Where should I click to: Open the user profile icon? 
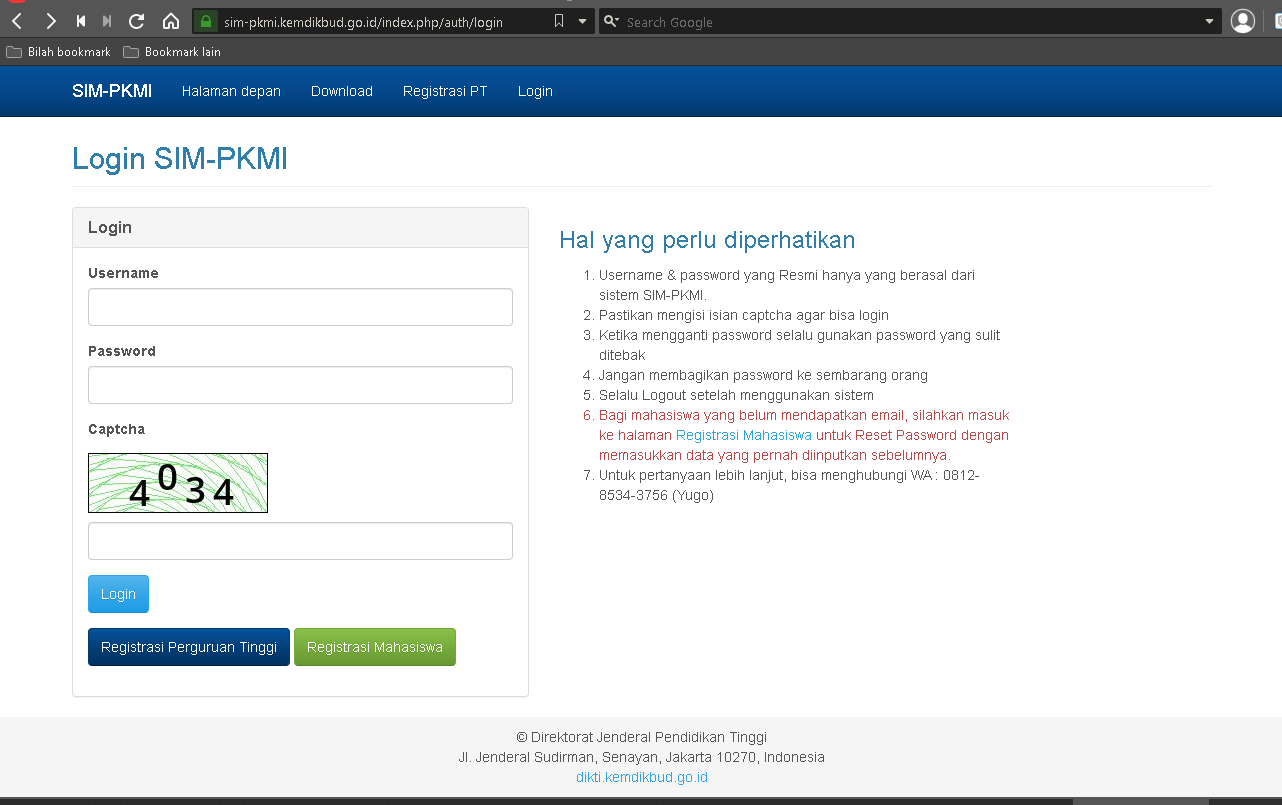click(x=1243, y=21)
